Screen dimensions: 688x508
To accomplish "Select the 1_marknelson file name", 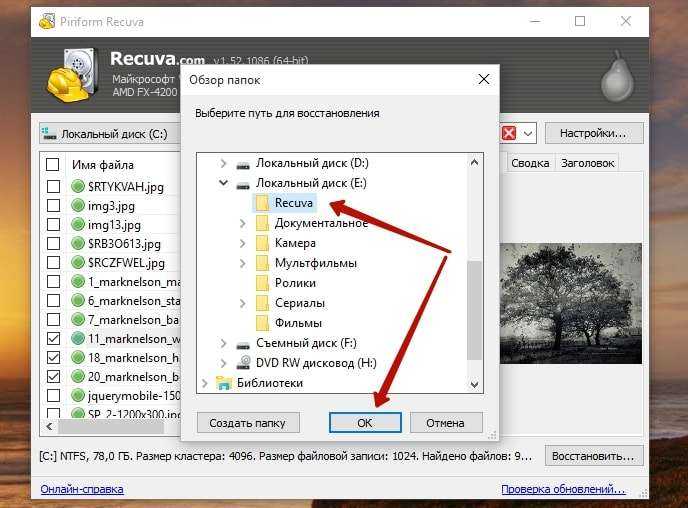I will click(134, 282).
